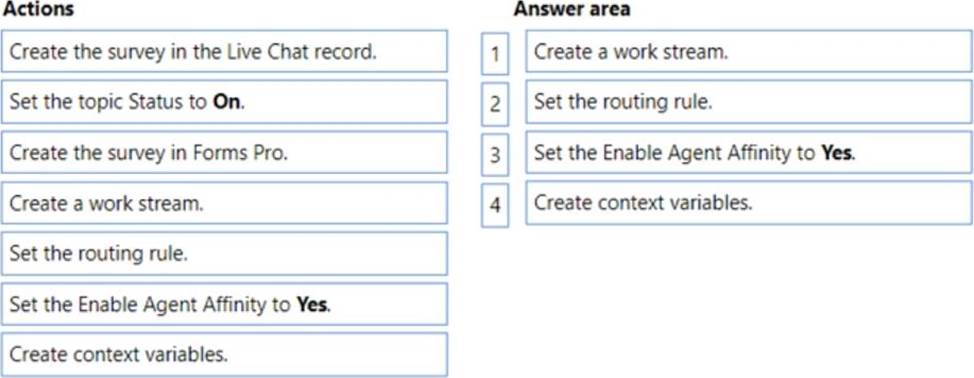
Task: Click answer slot 4 'Create context variables'
Action: 749,202
